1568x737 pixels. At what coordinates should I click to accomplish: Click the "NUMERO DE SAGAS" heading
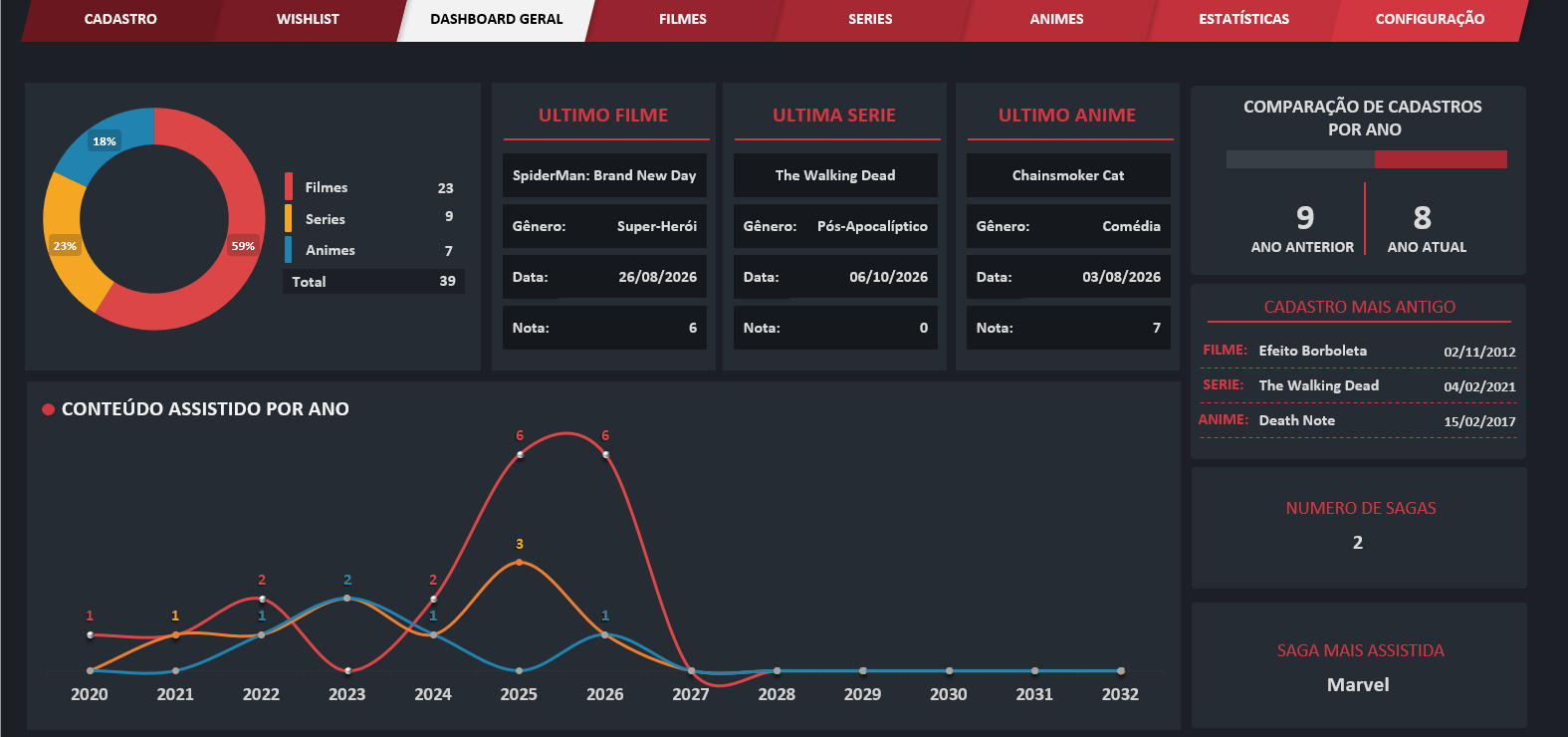coord(1361,508)
